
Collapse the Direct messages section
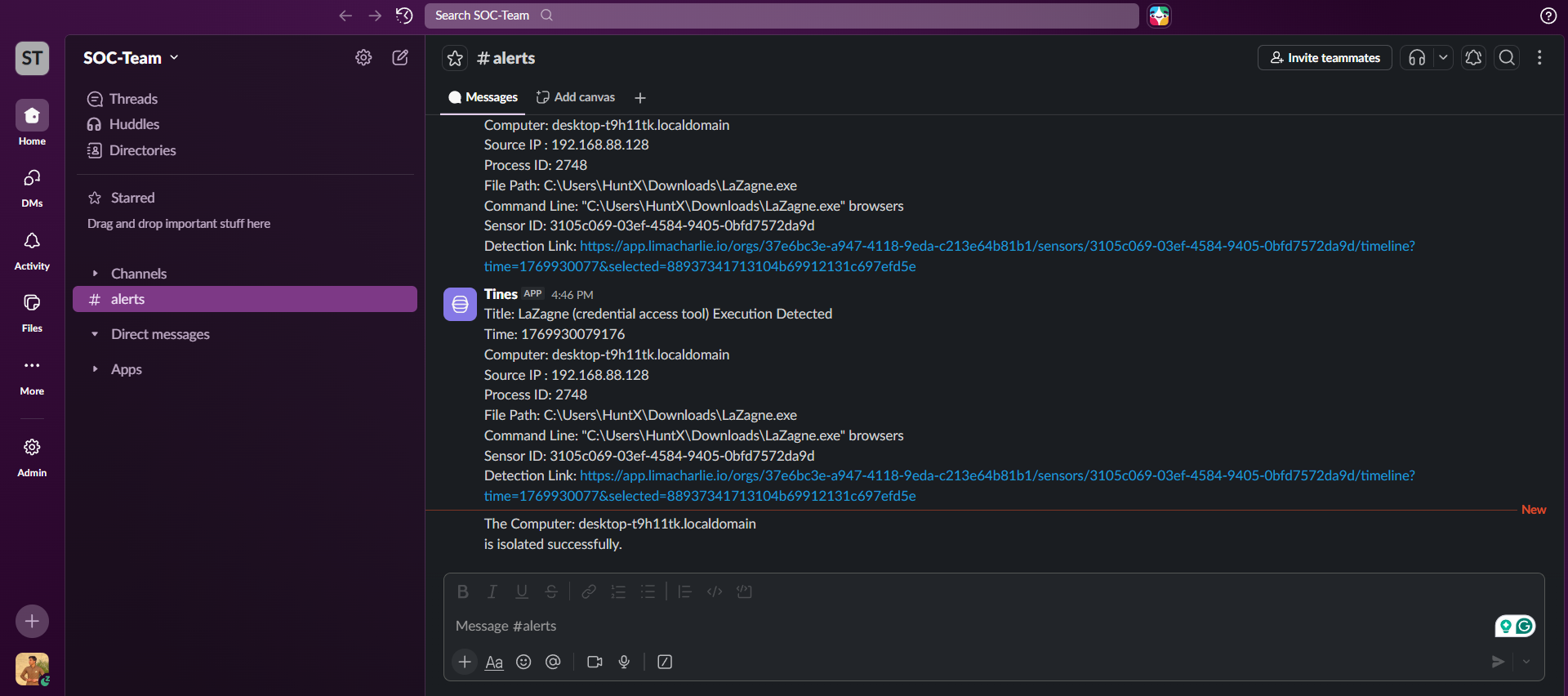(x=95, y=334)
